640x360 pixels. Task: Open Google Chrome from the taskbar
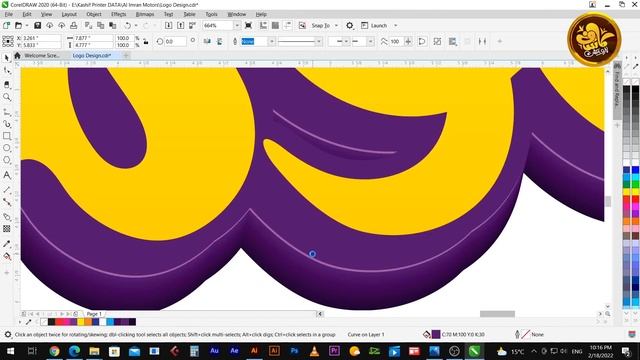click(x=54, y=351)
